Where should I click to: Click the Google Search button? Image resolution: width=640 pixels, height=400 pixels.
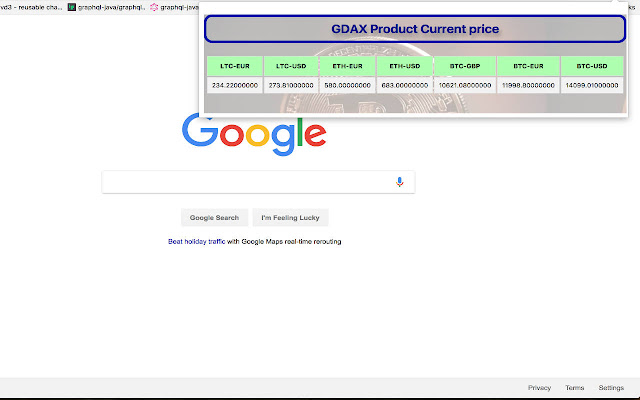coord(214,218)
